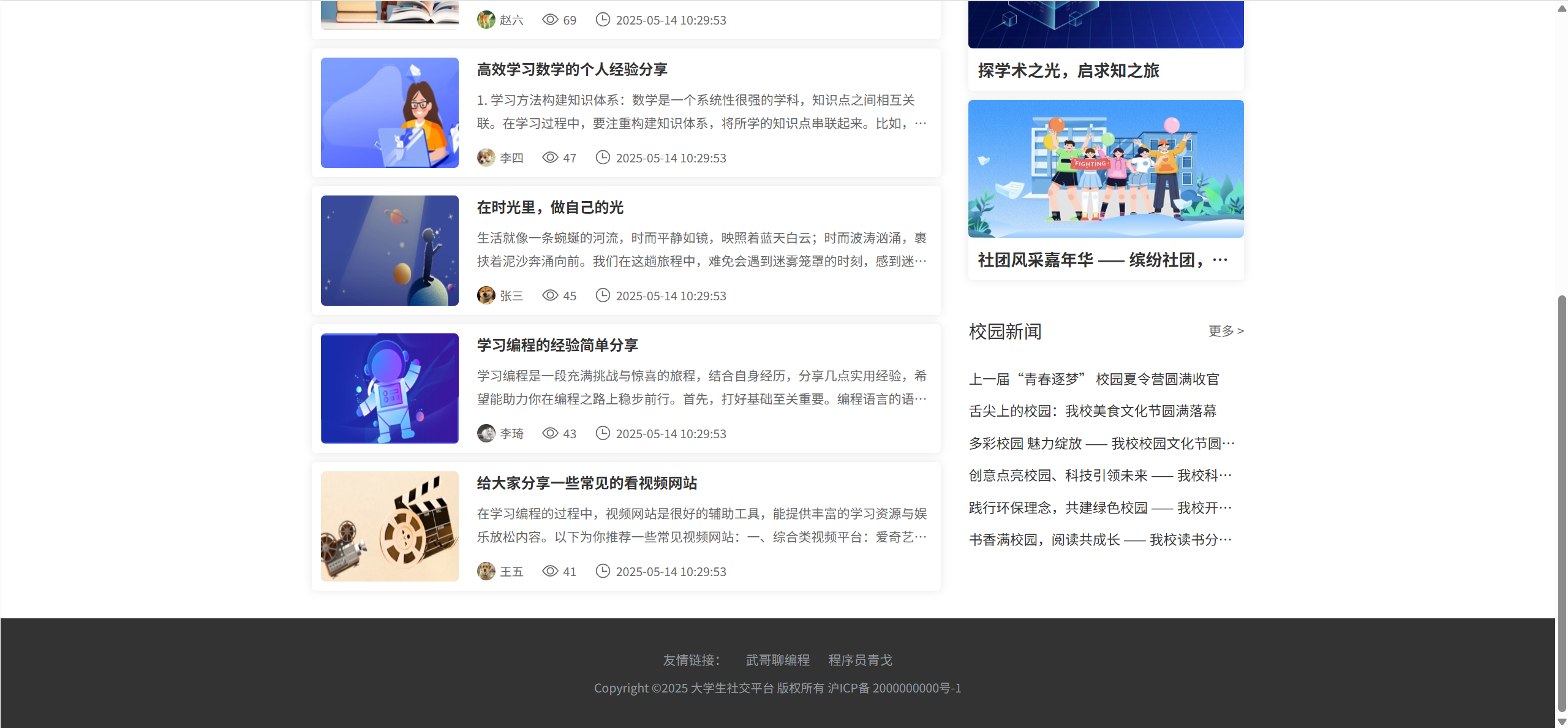Open post 高效学习数学的个人经验分享
Viewport: 1568px width, 728px height.
click(571, 70)
